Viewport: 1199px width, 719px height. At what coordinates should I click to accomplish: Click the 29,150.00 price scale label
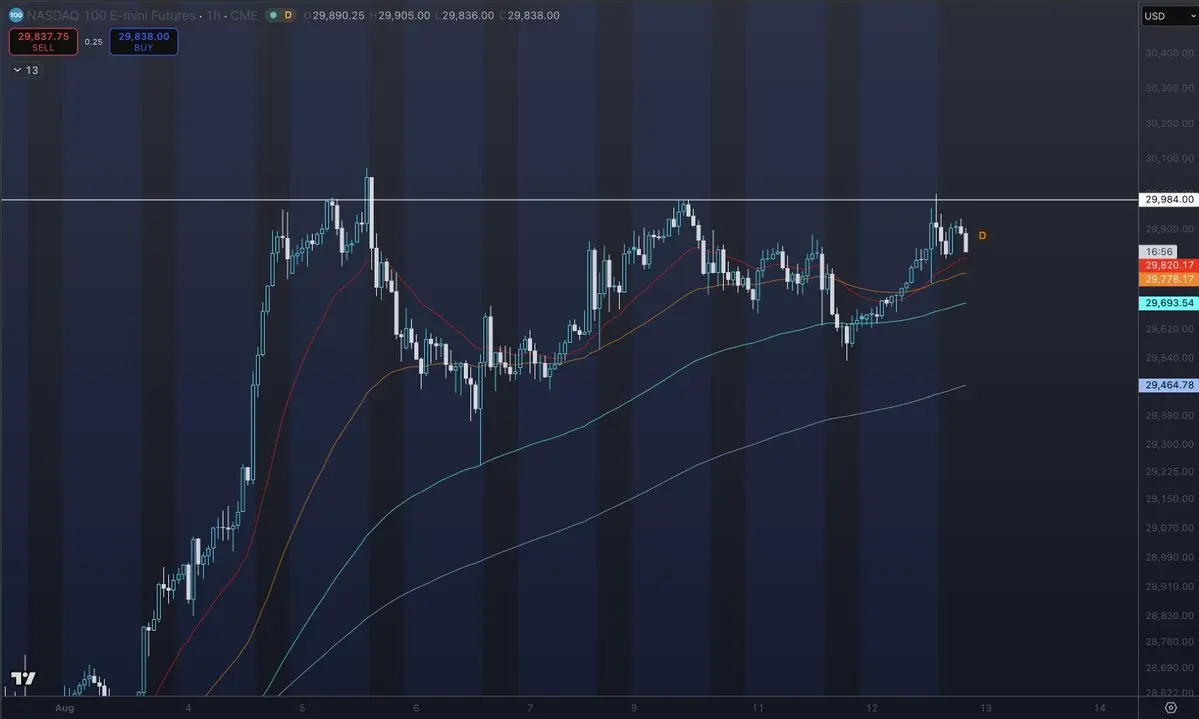tap(1169, 499)
